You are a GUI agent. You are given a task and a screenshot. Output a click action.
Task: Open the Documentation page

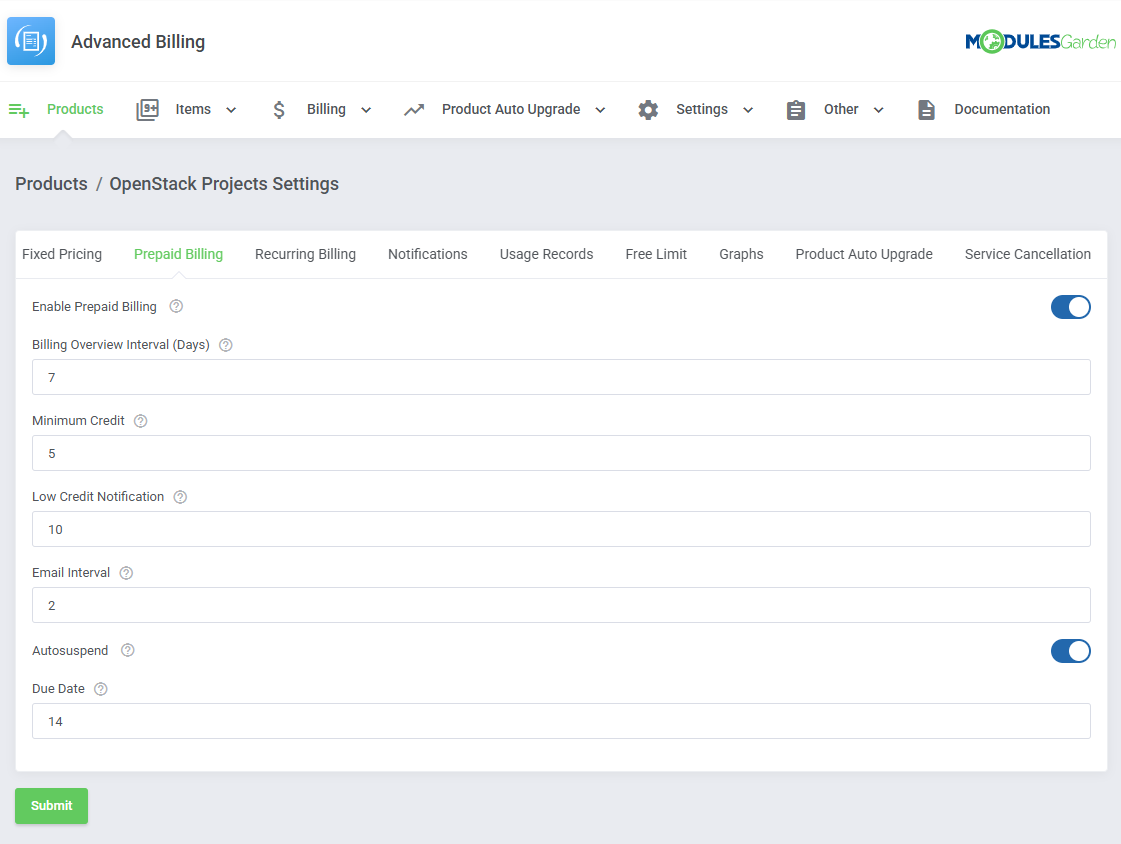tap(1002, 109)
